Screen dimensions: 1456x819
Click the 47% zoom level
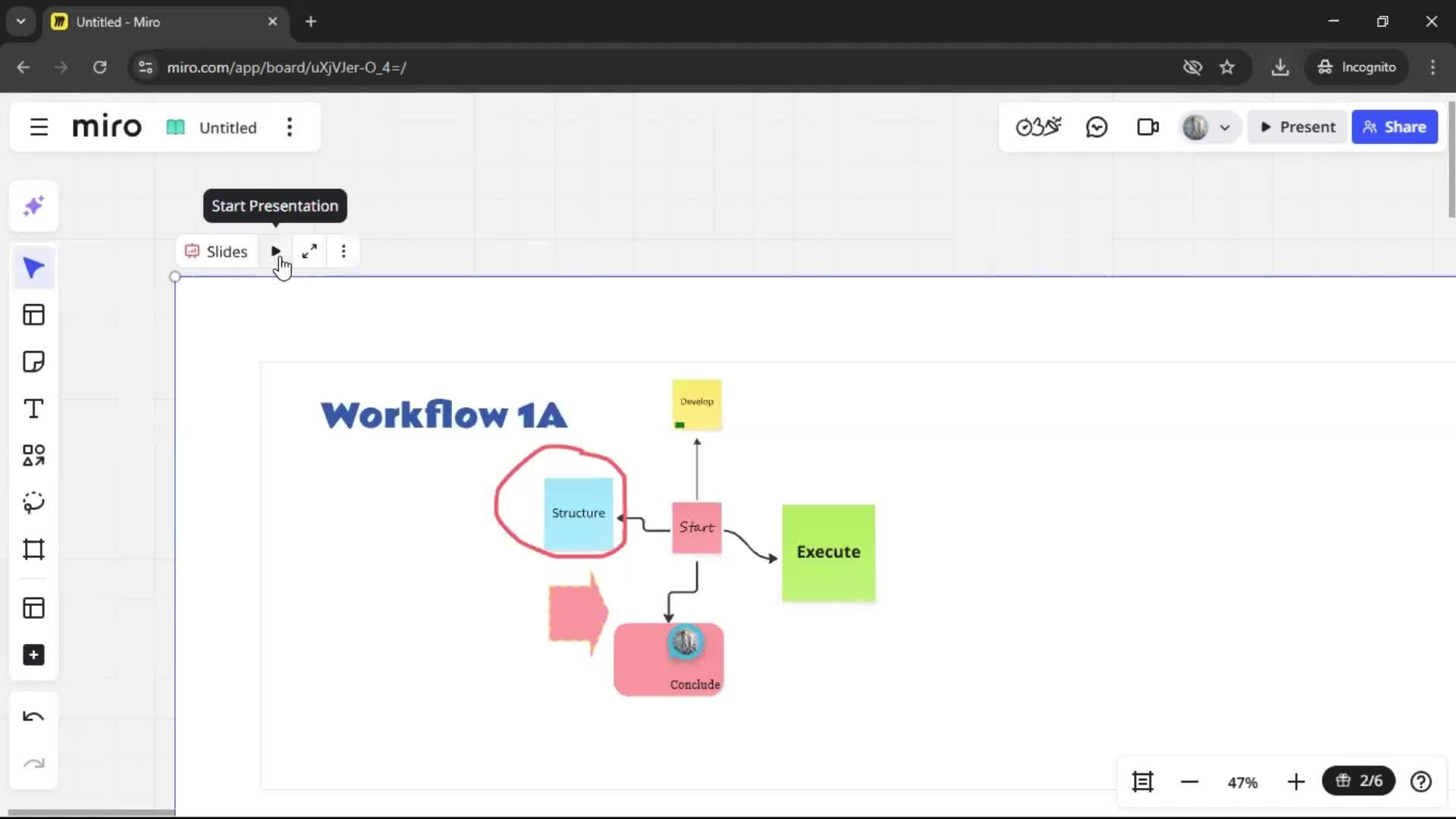(x=1243, y=783)
